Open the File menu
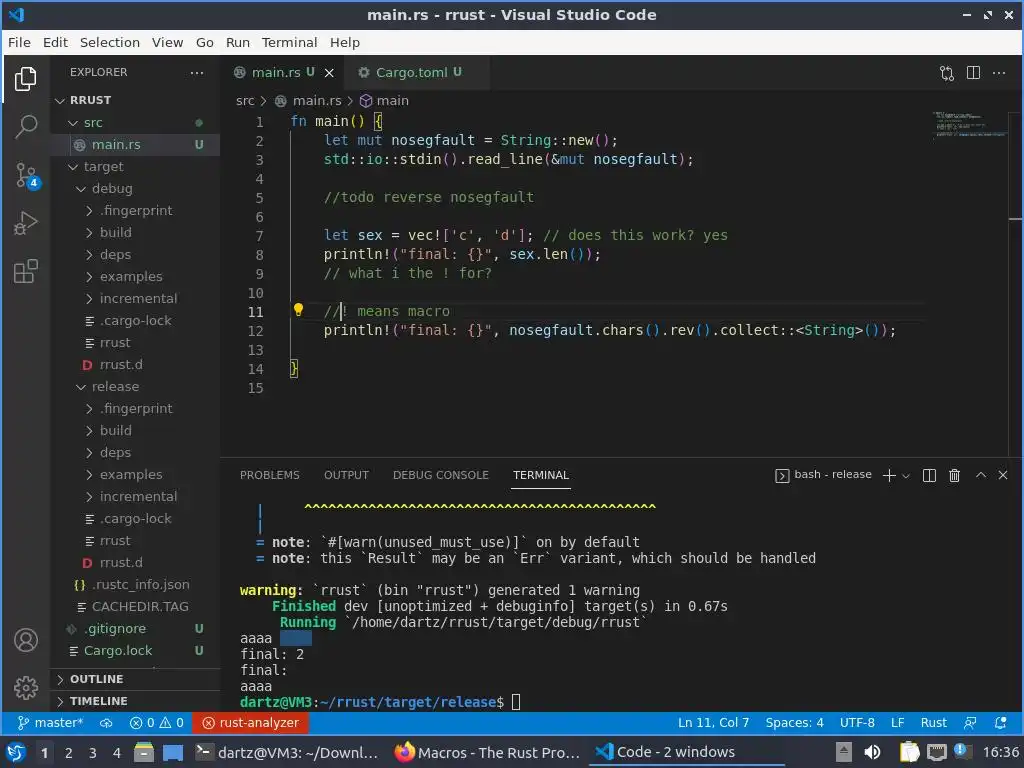Screen dimensions: 1024x768 [x=19, y=42]
